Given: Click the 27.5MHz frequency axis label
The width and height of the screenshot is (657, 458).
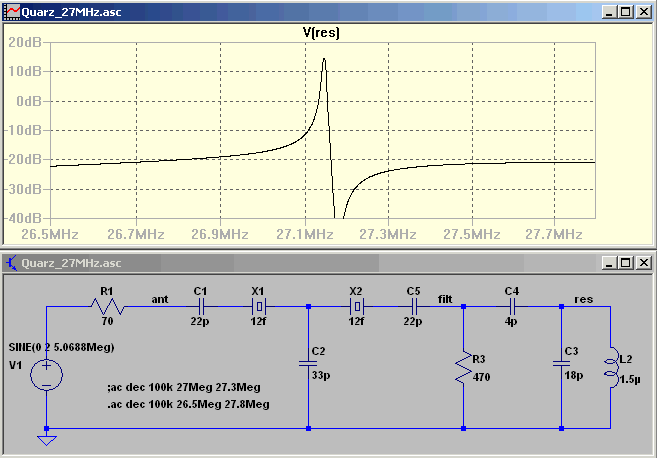Looking at the screenshot, I should pos(472,234).
